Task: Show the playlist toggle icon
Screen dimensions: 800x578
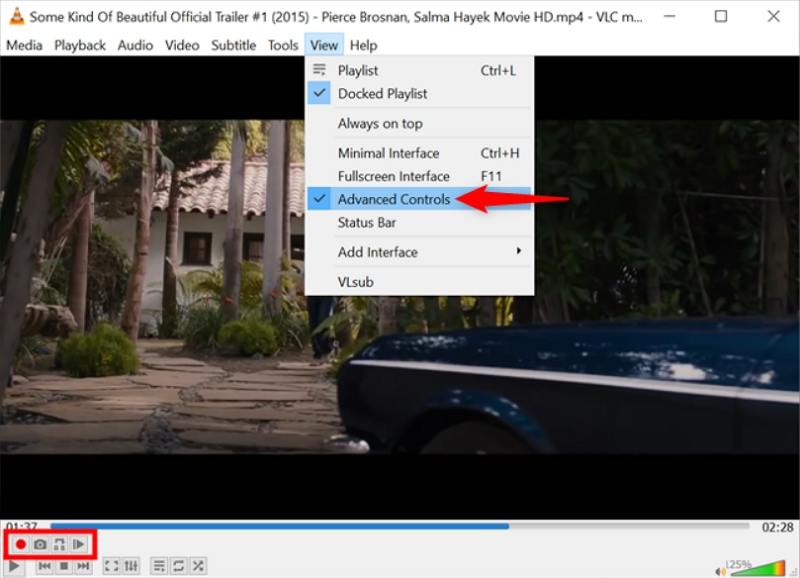Action: coord(159,565)
